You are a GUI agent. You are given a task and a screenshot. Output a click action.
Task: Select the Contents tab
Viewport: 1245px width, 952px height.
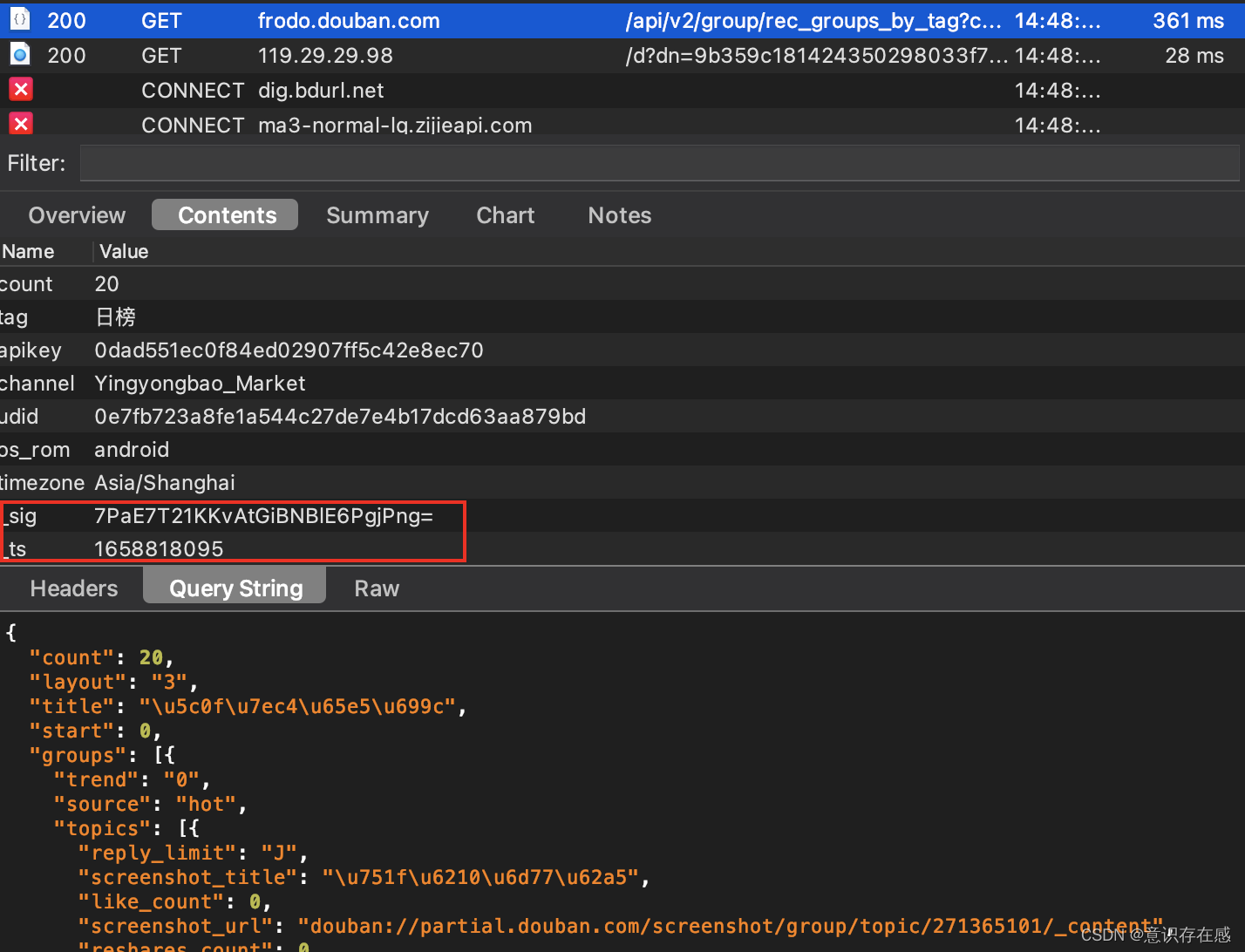[x=225, y=215]
